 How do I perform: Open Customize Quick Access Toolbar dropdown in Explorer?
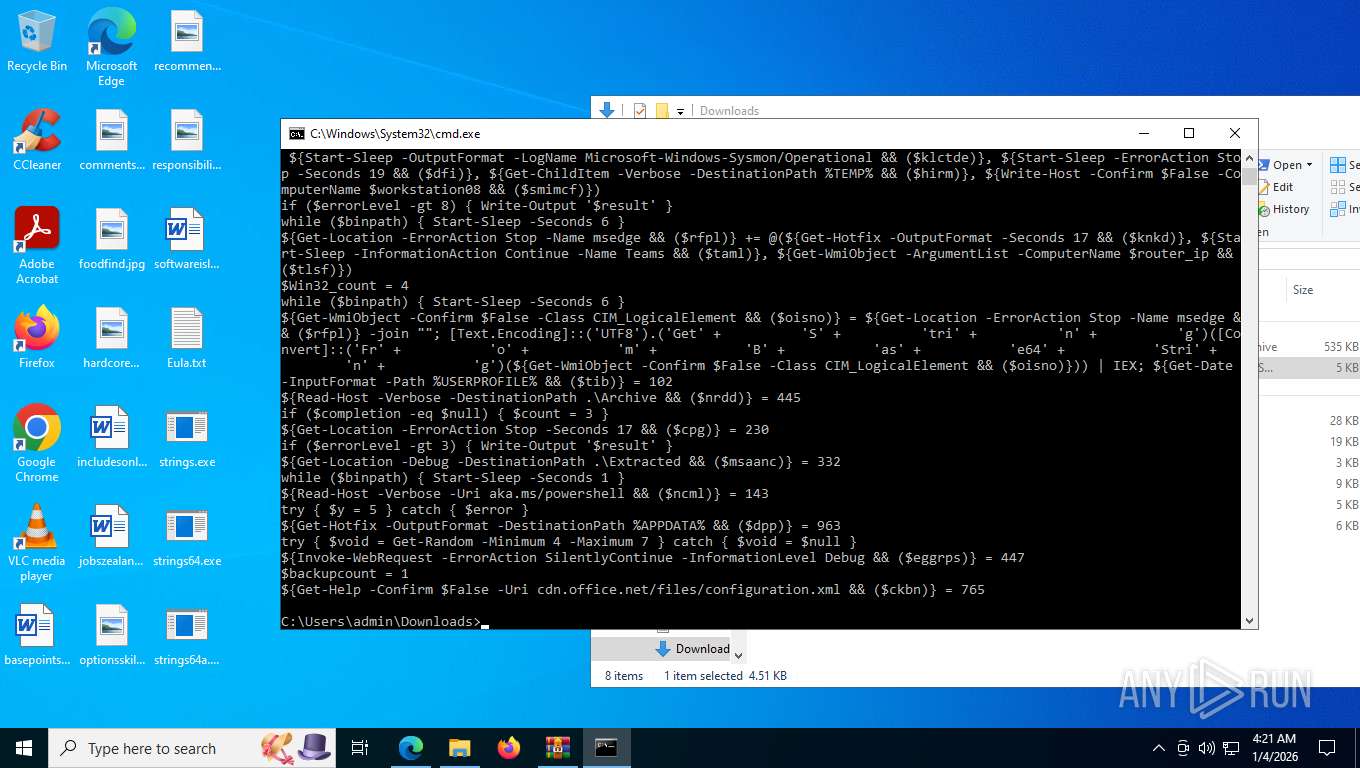pyautogui.click(x=680, y=111)
